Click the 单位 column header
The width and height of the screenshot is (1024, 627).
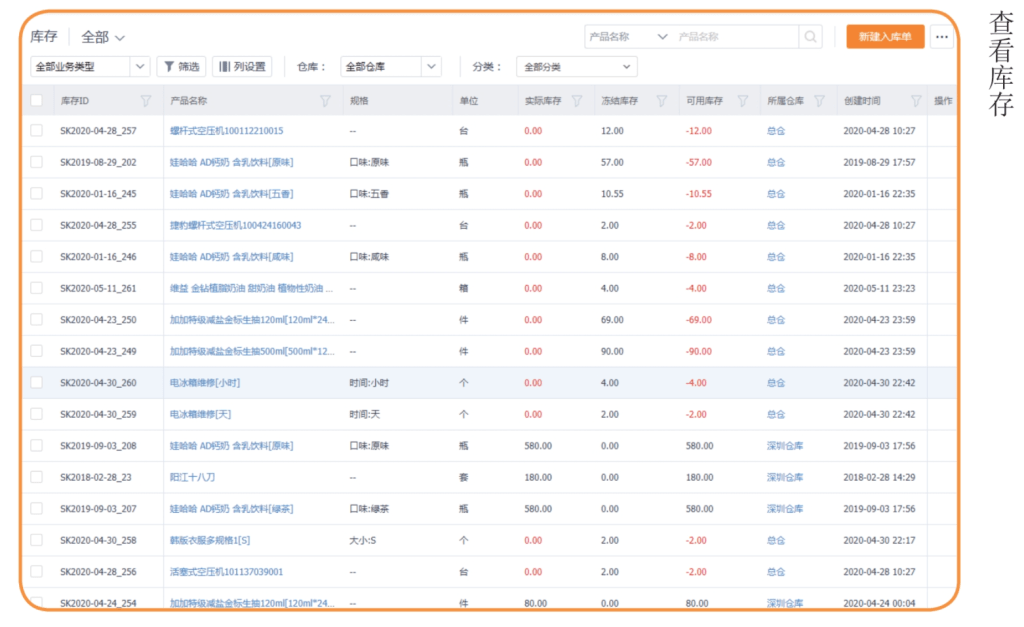(469, 101)
